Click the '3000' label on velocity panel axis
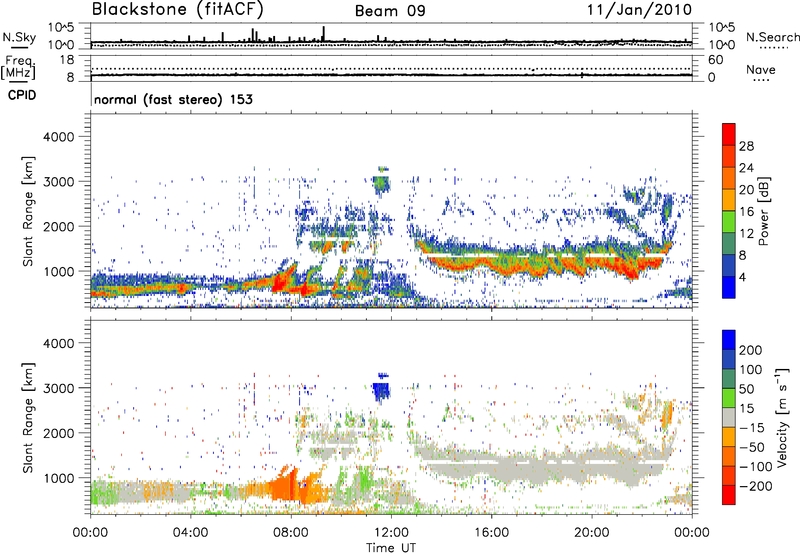Image resolution: width=800 pixels, height=554 pixels. point(58,388)
